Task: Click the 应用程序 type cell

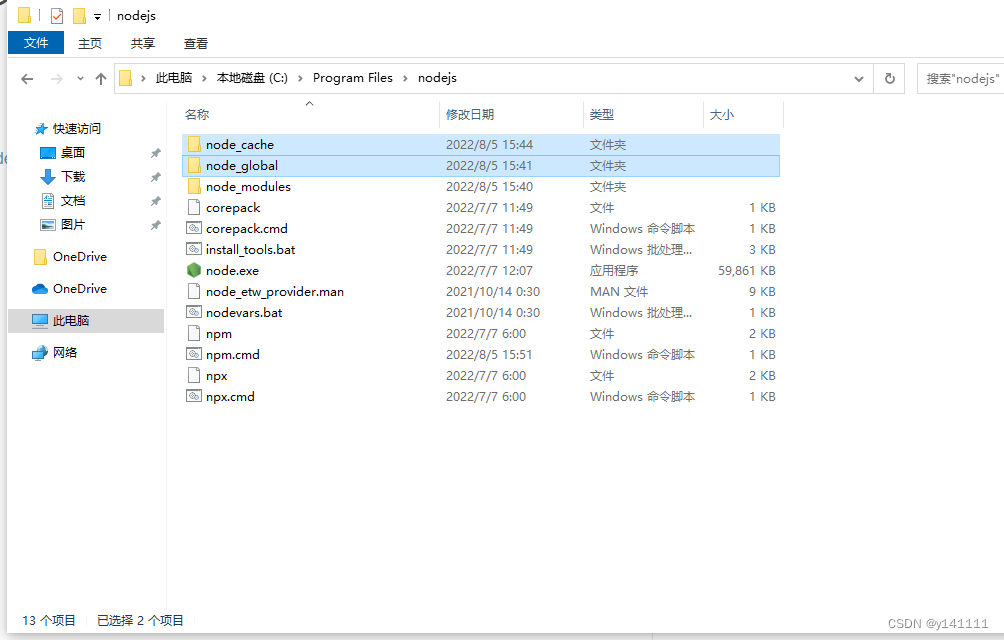Action: click(613, 271)
